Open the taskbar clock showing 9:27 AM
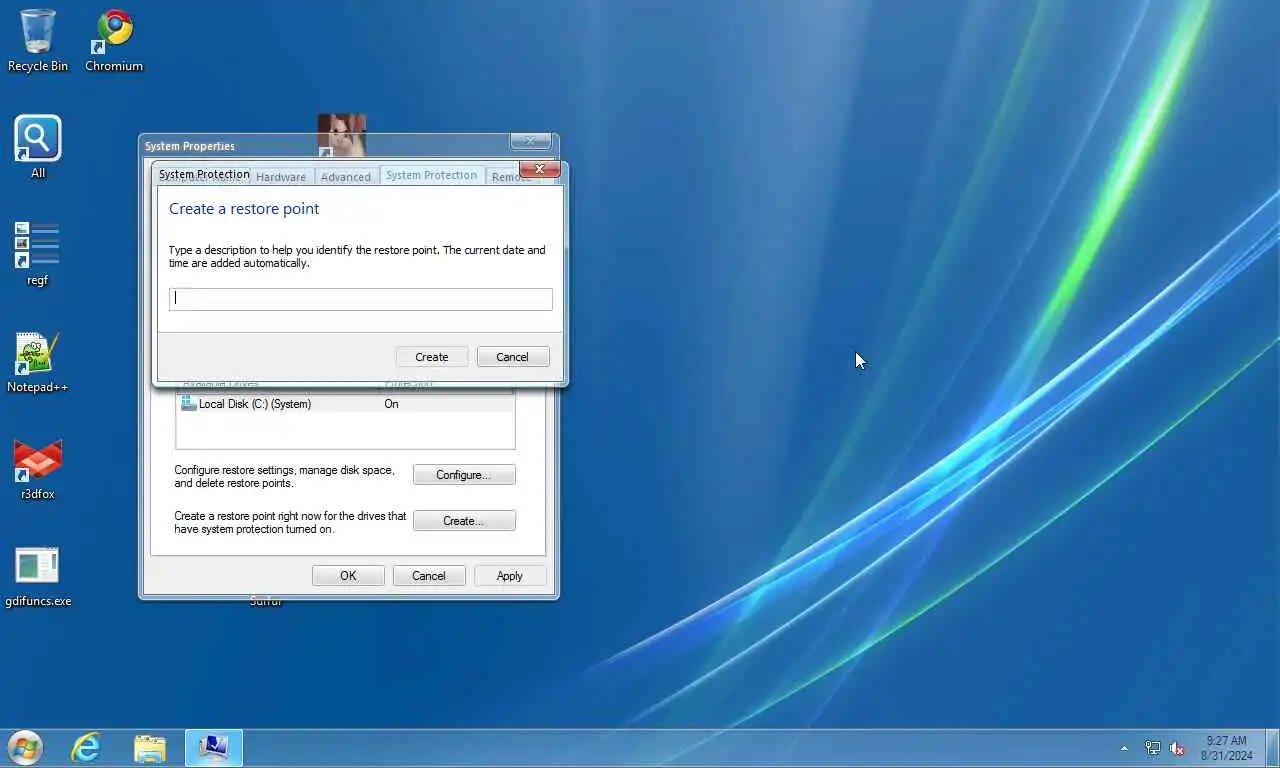Viewport: 1280px width, 768px height. pyautogui.click(x=1226, y=748)
